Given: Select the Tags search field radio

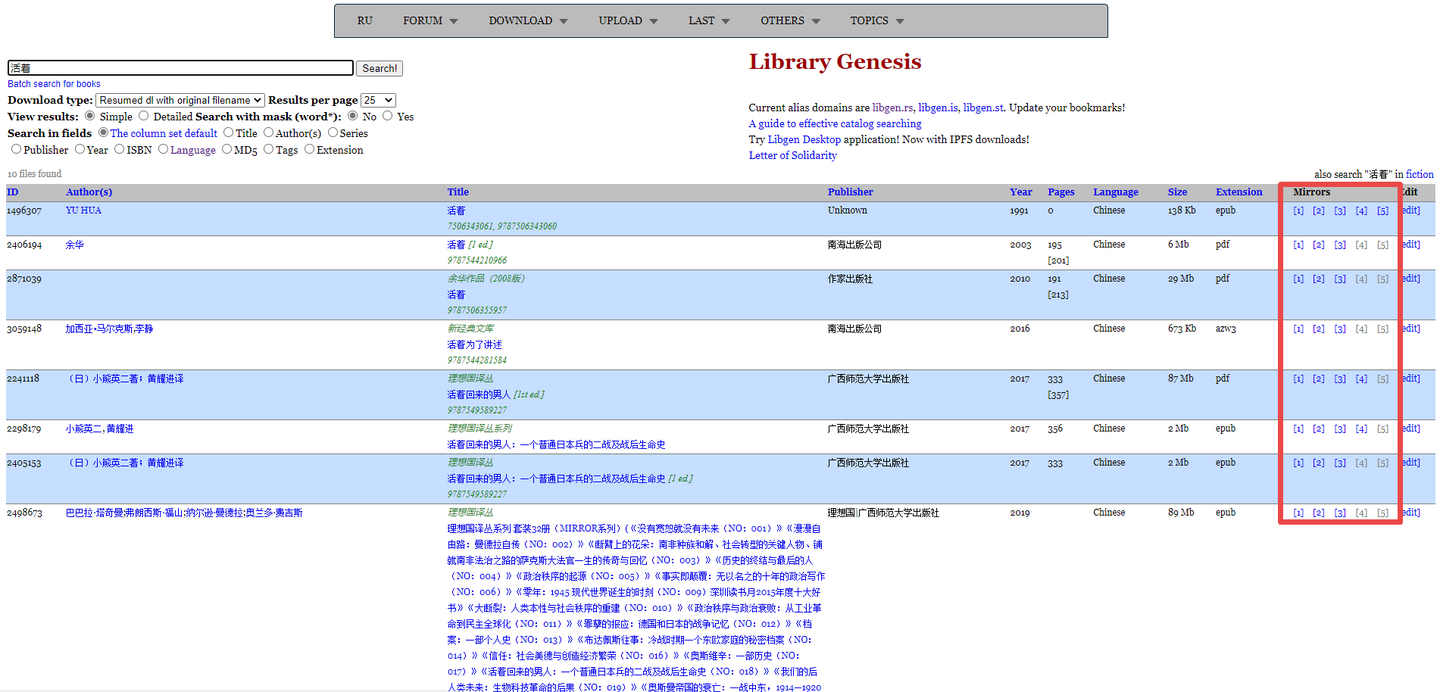Looking at the screenshot, I should tap(267, 149).
